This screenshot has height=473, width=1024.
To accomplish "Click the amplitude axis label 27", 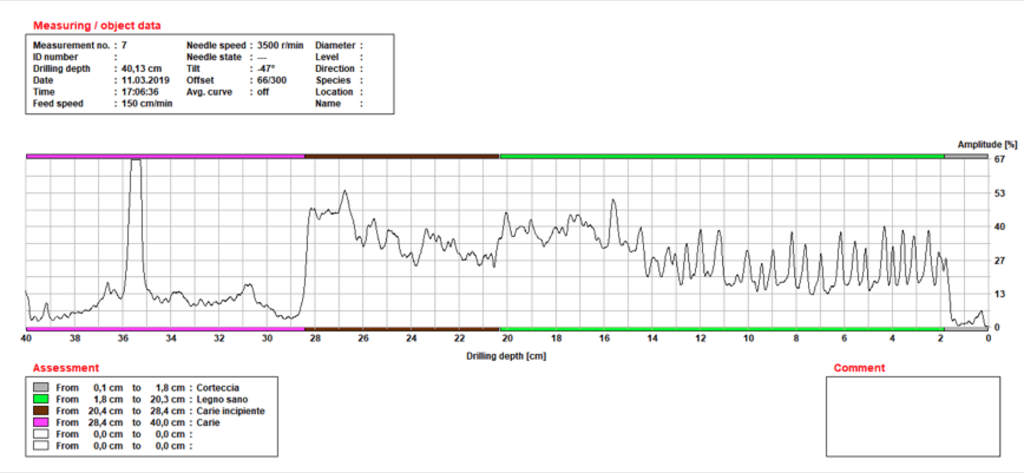I will (x=999, y=261).
